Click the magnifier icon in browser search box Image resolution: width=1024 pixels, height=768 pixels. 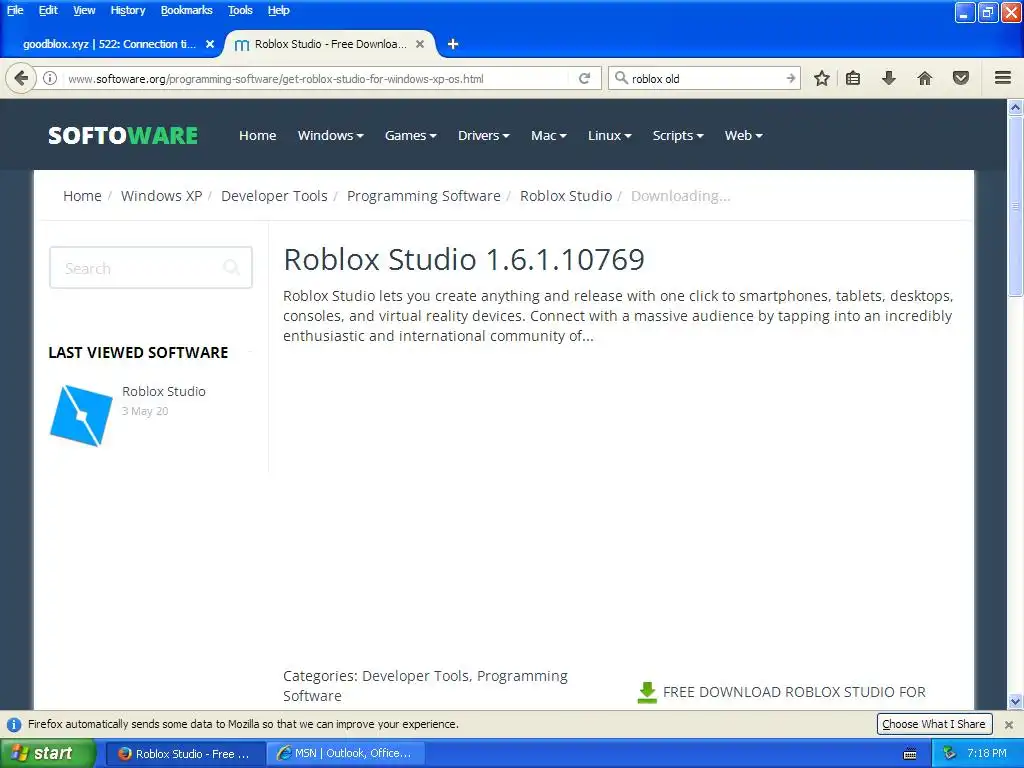[x=621, y=78]
